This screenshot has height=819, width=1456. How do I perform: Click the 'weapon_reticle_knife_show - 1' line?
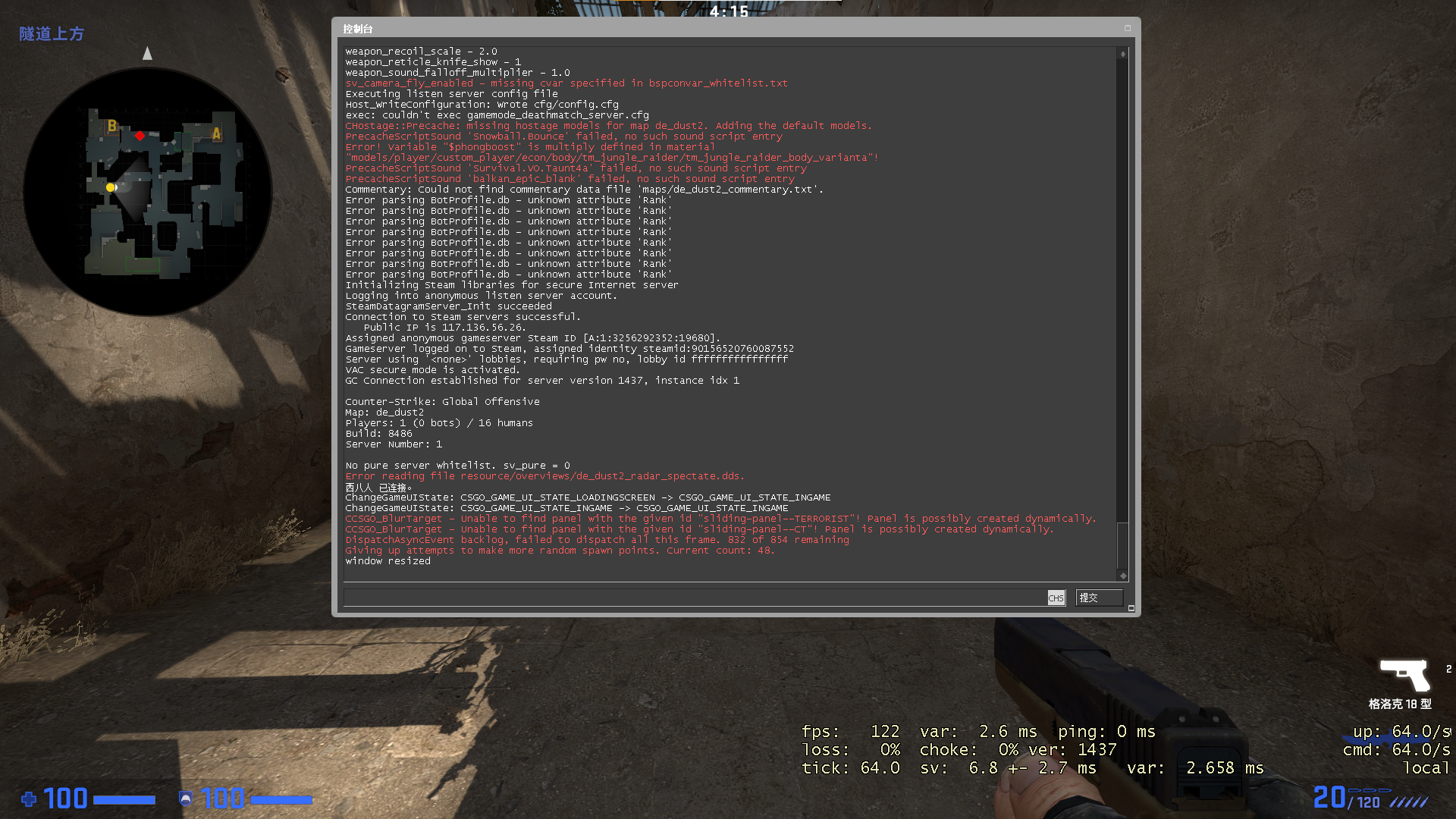point(433,62)
